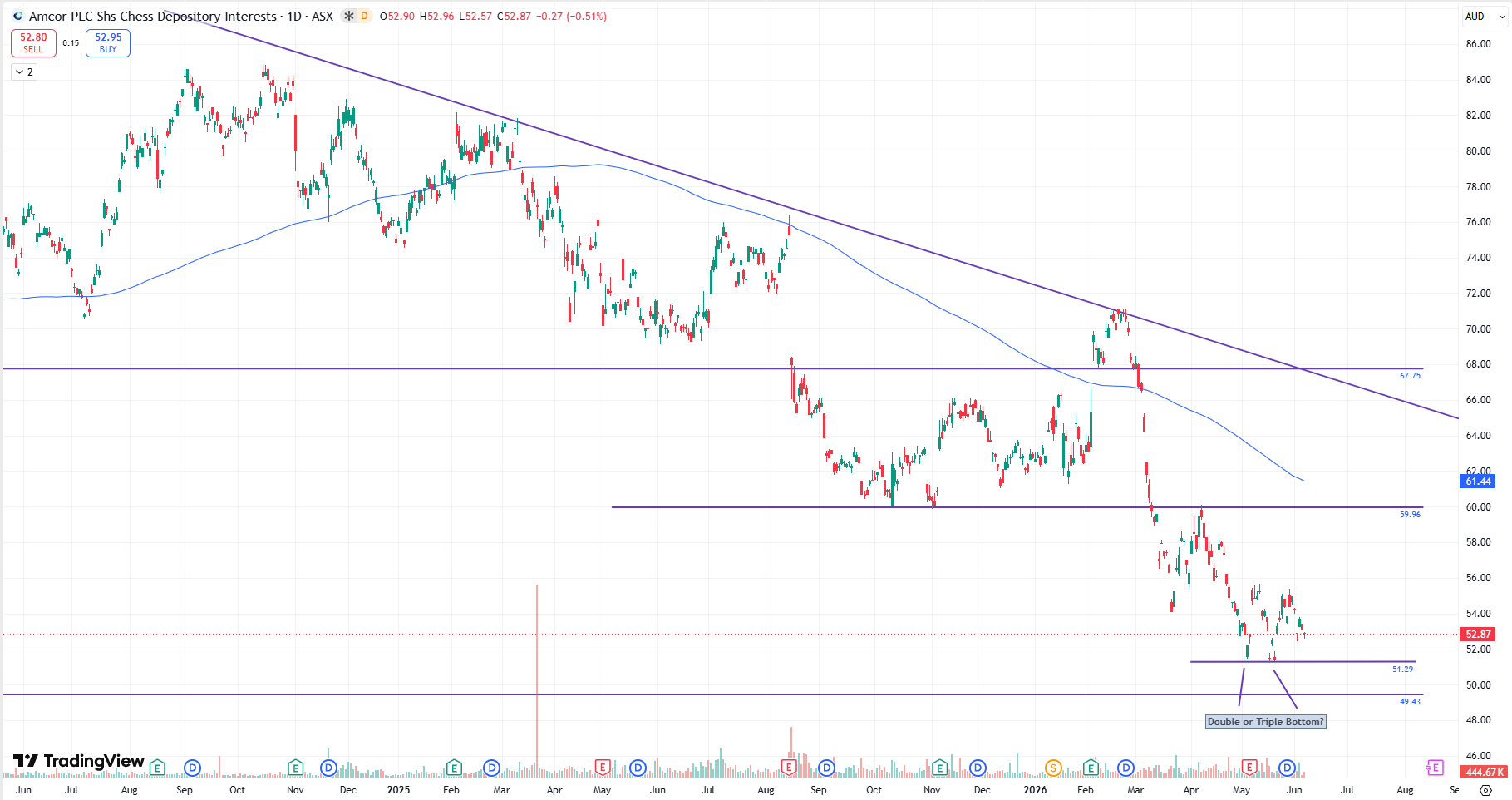Viewport: 1512px width, 800px height.
Task: Click the Amcor symbol logo icon
Action: [x=18, y=16]
